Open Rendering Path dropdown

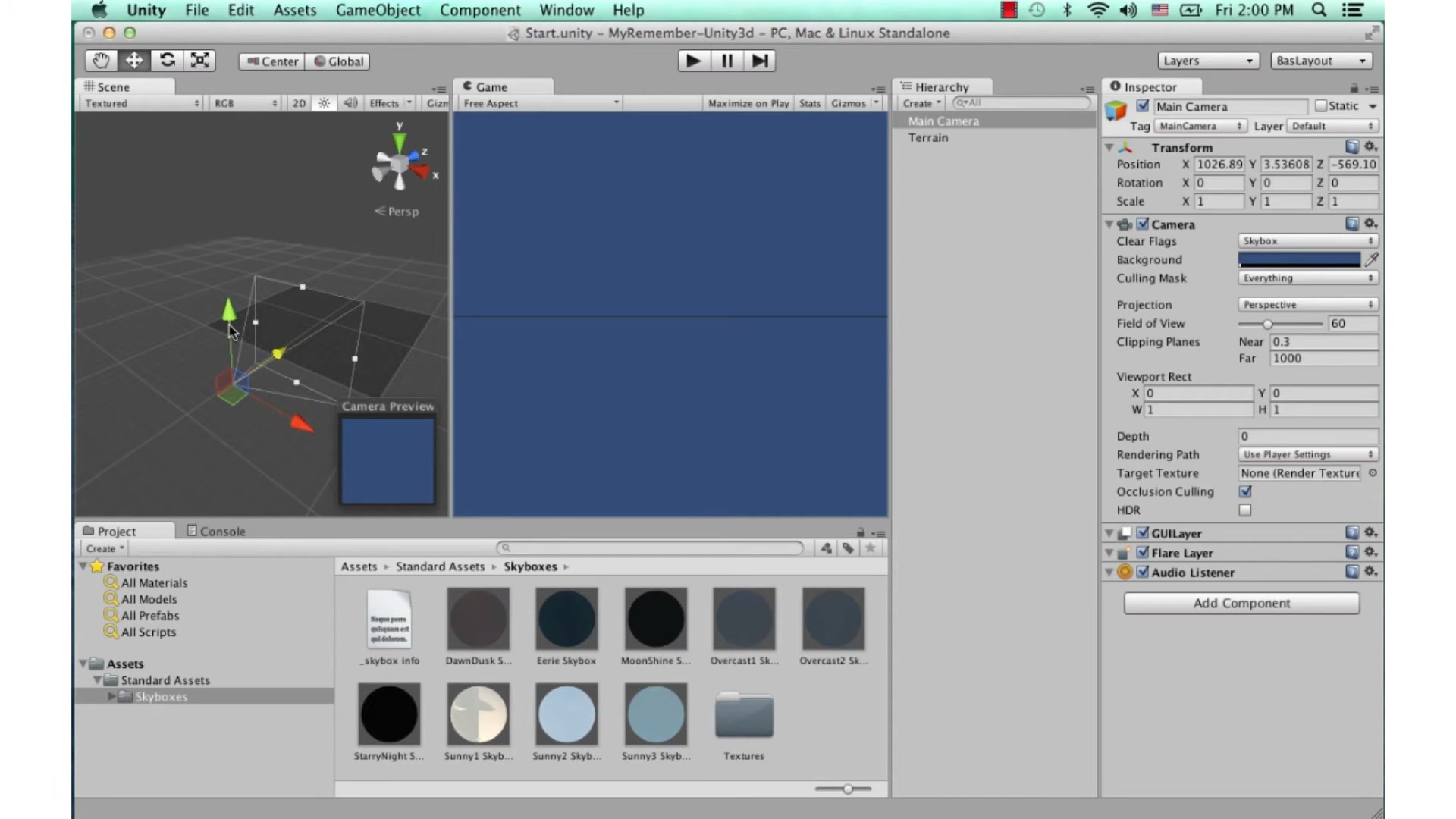pyautogui.click(x=1308, y=454)
